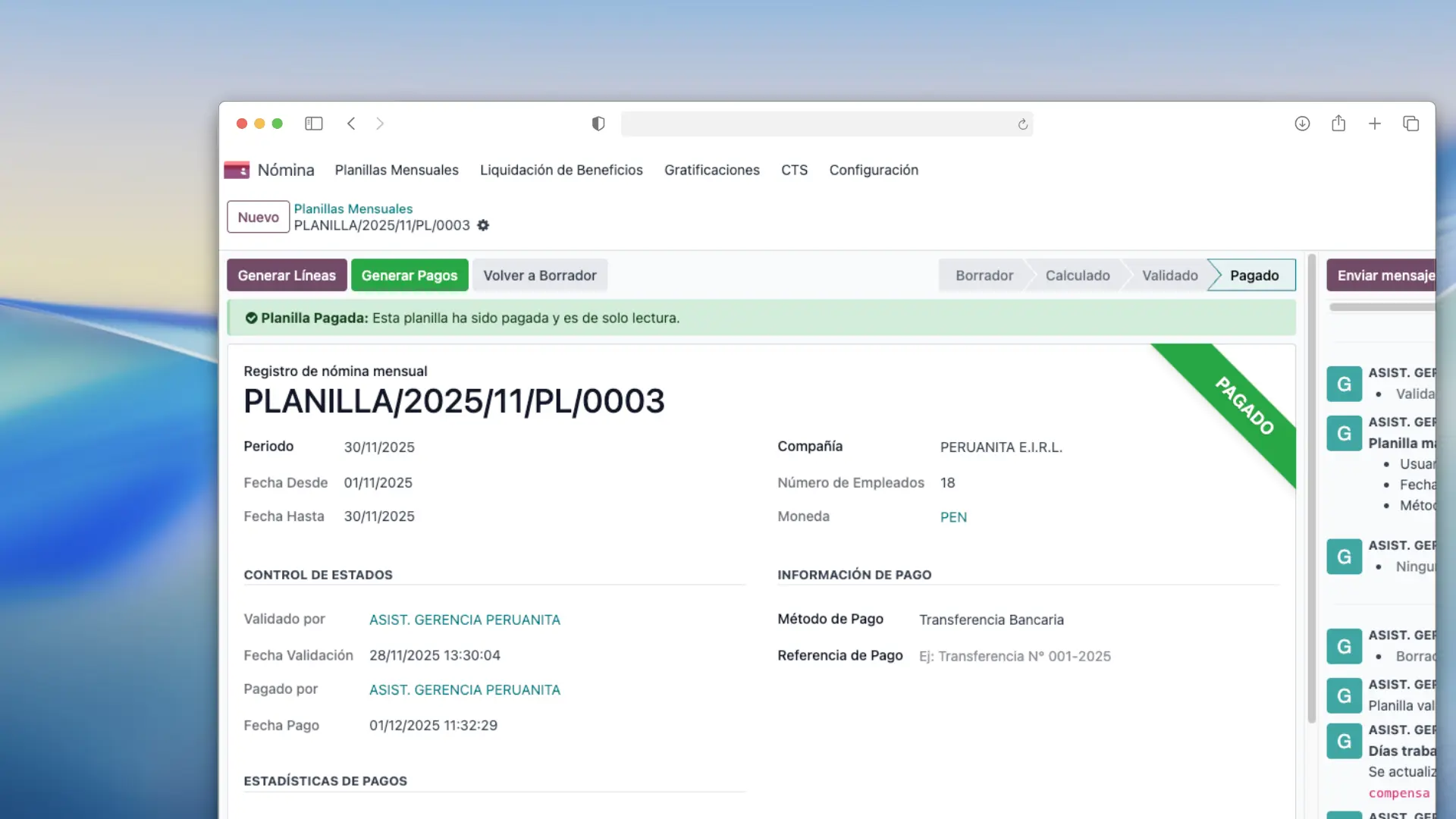
Task: Click the Volver a Borrador button
Action: click(539, 275)
